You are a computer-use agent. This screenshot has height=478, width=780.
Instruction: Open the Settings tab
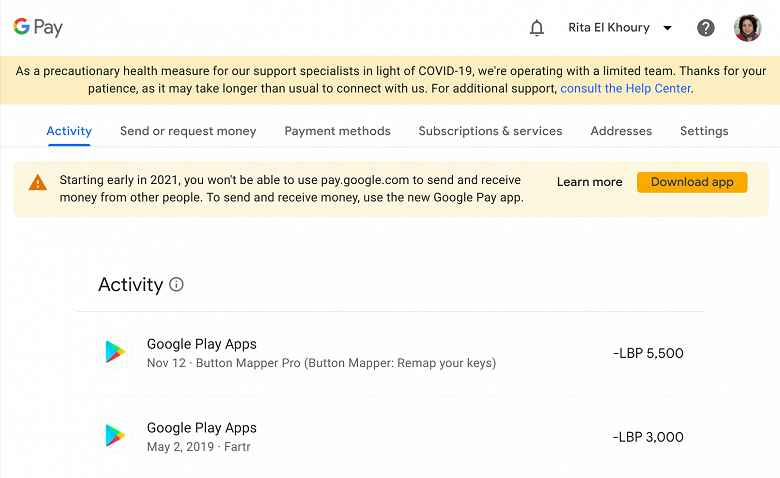point(704,131)
